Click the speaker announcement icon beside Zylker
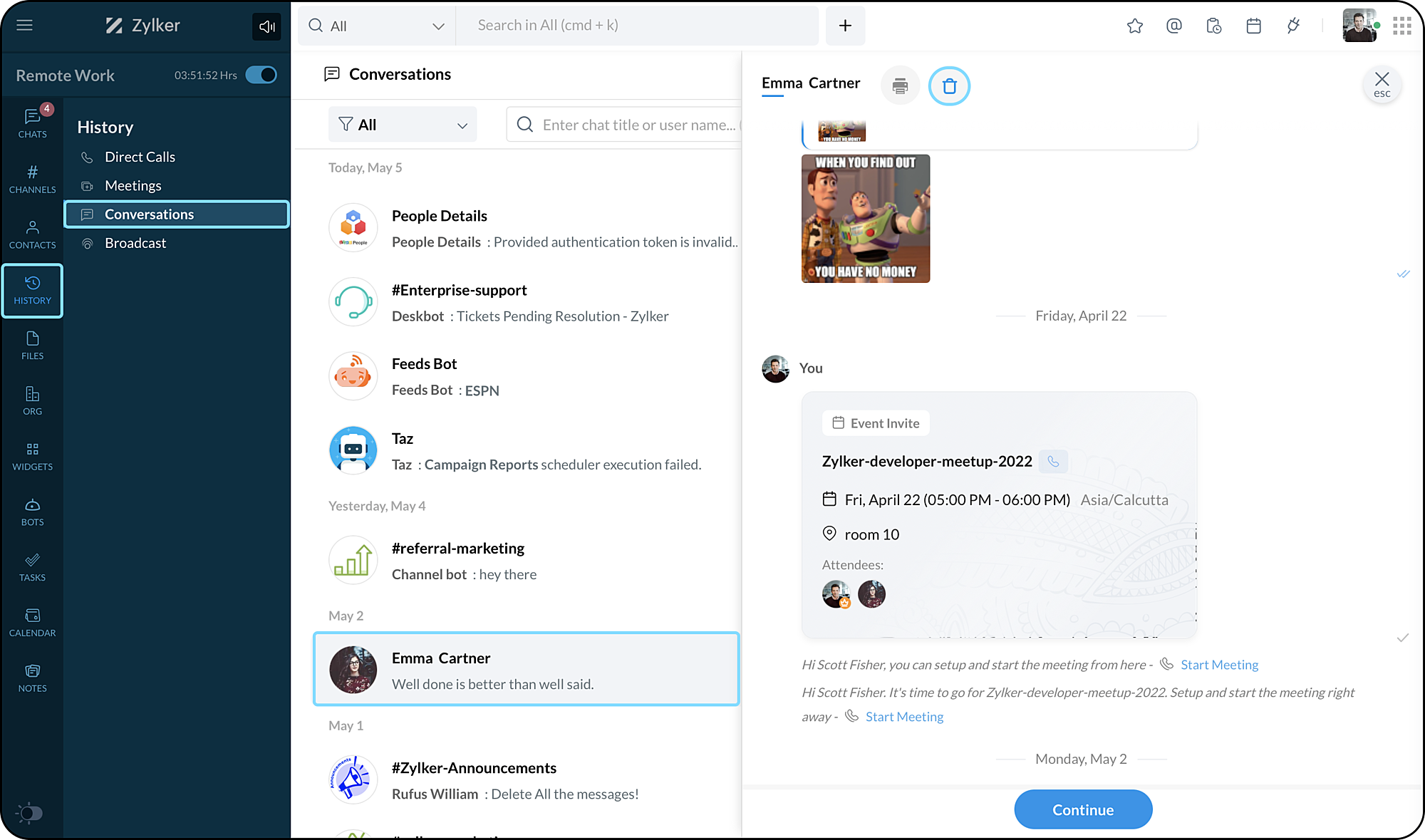 (x=266, y=26)
